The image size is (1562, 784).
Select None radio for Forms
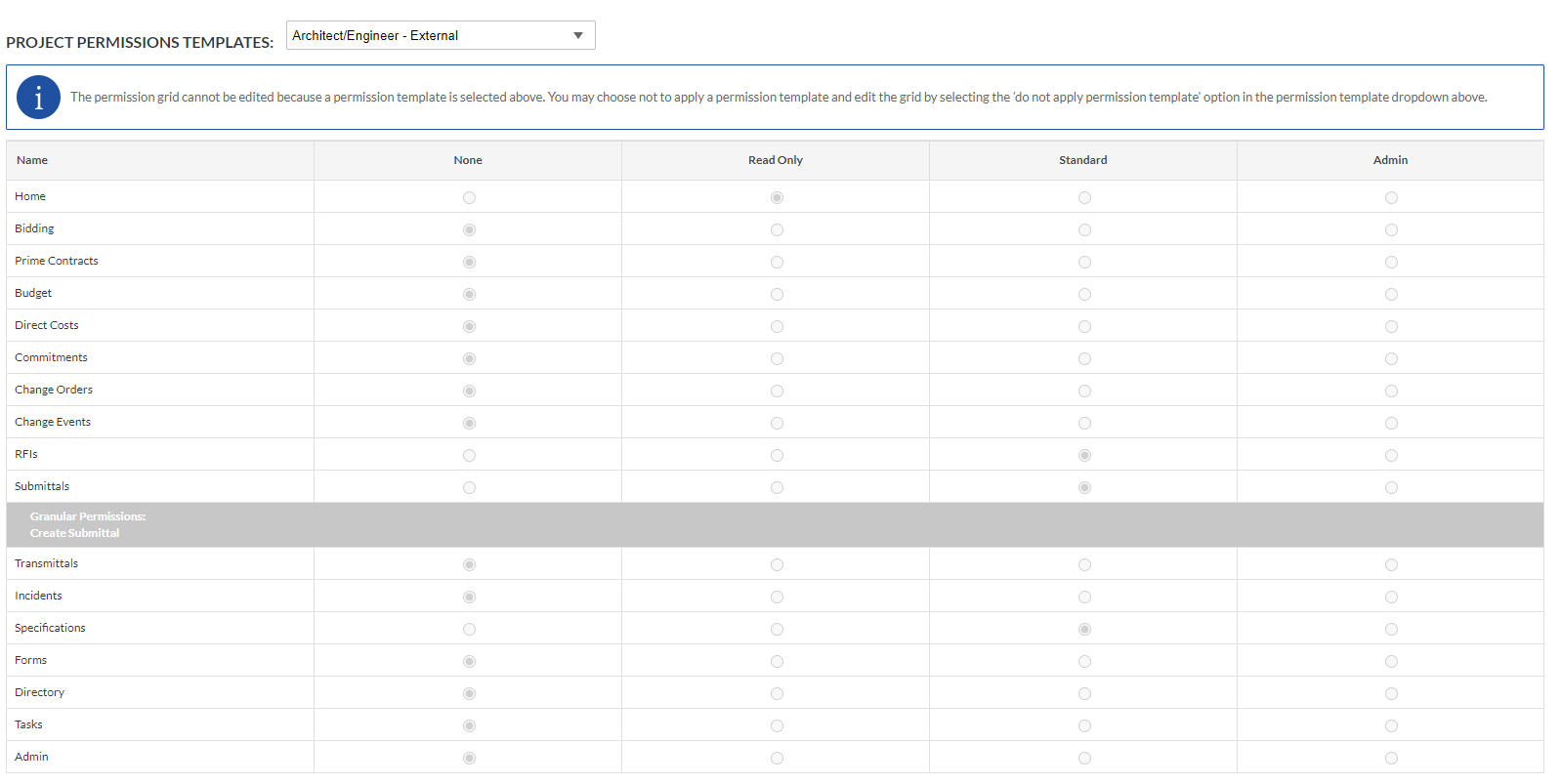pyautogui.click(x=469, y=661)
